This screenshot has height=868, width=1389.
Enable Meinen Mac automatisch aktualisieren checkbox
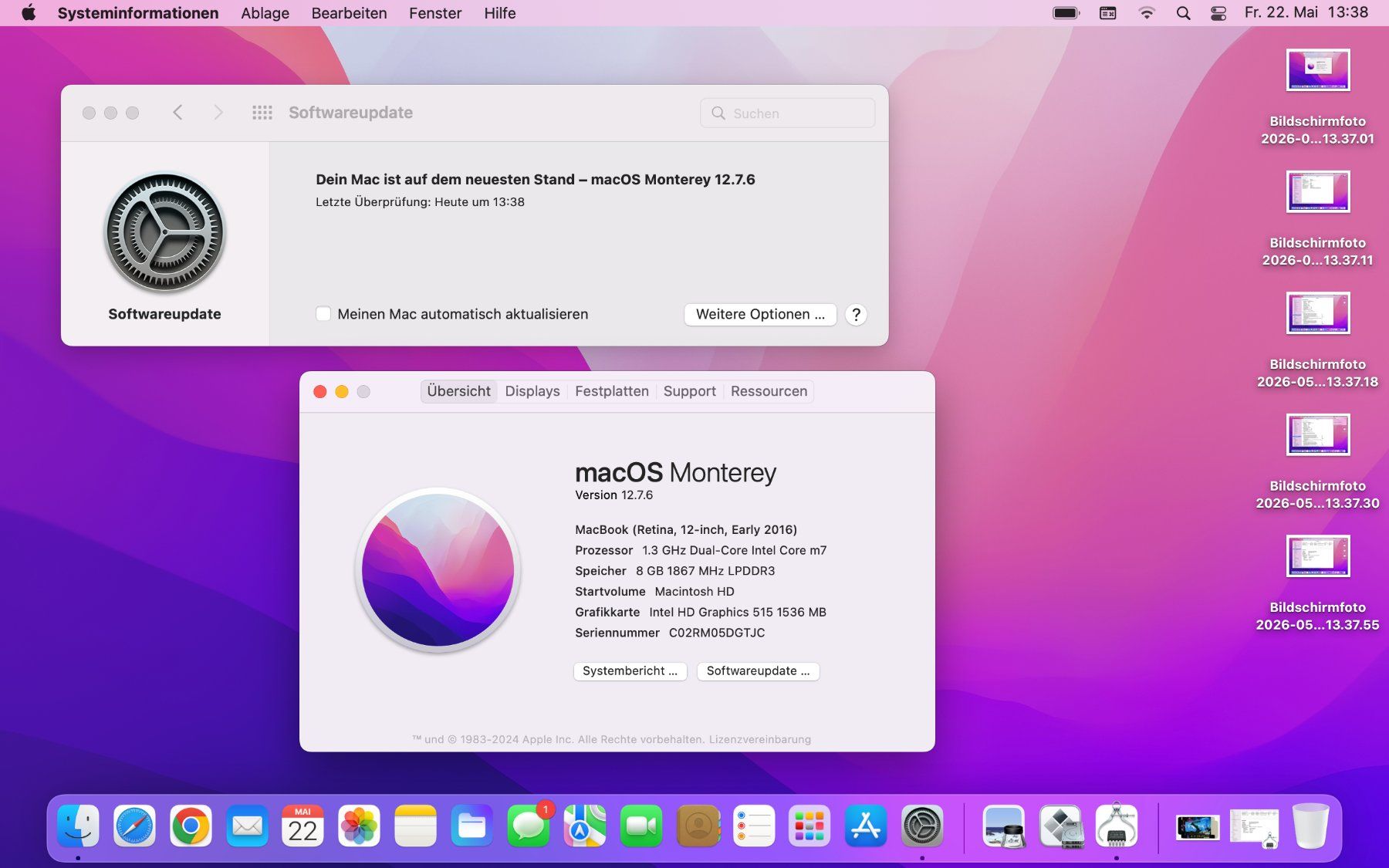click(x=323, y=314)
